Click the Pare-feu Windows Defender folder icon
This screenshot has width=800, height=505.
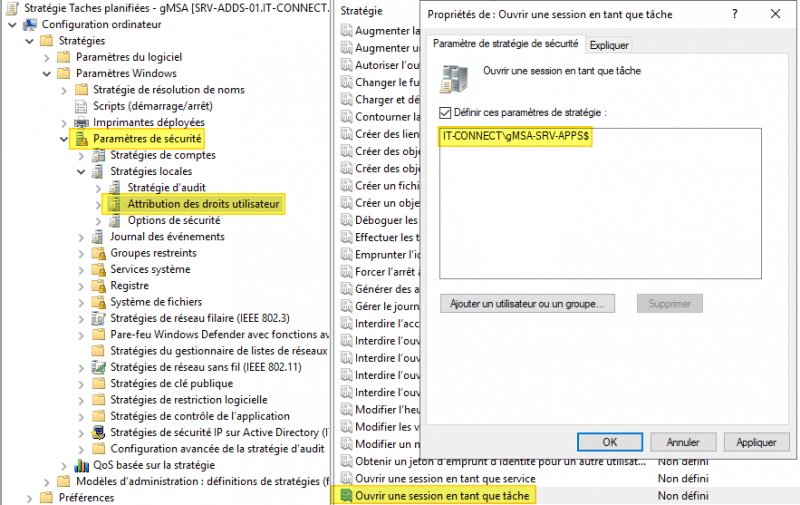98,335
